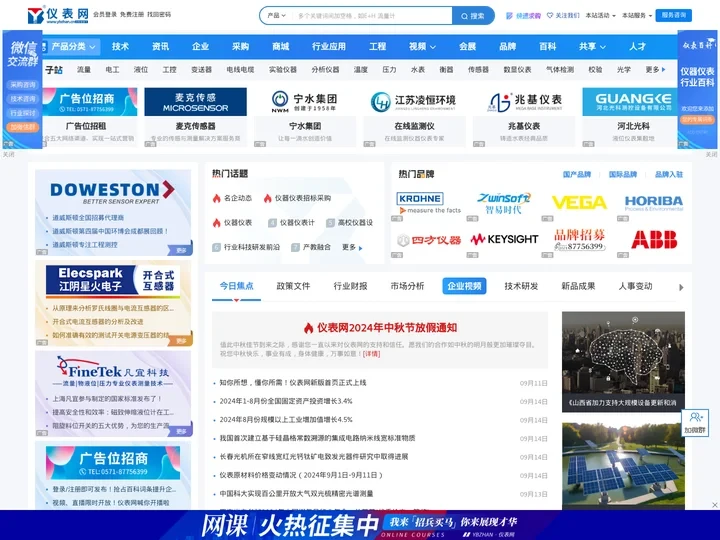Expand the 本站服务 dropdown menu
This screenshot has height=540, width=720.
coord(637,16)
